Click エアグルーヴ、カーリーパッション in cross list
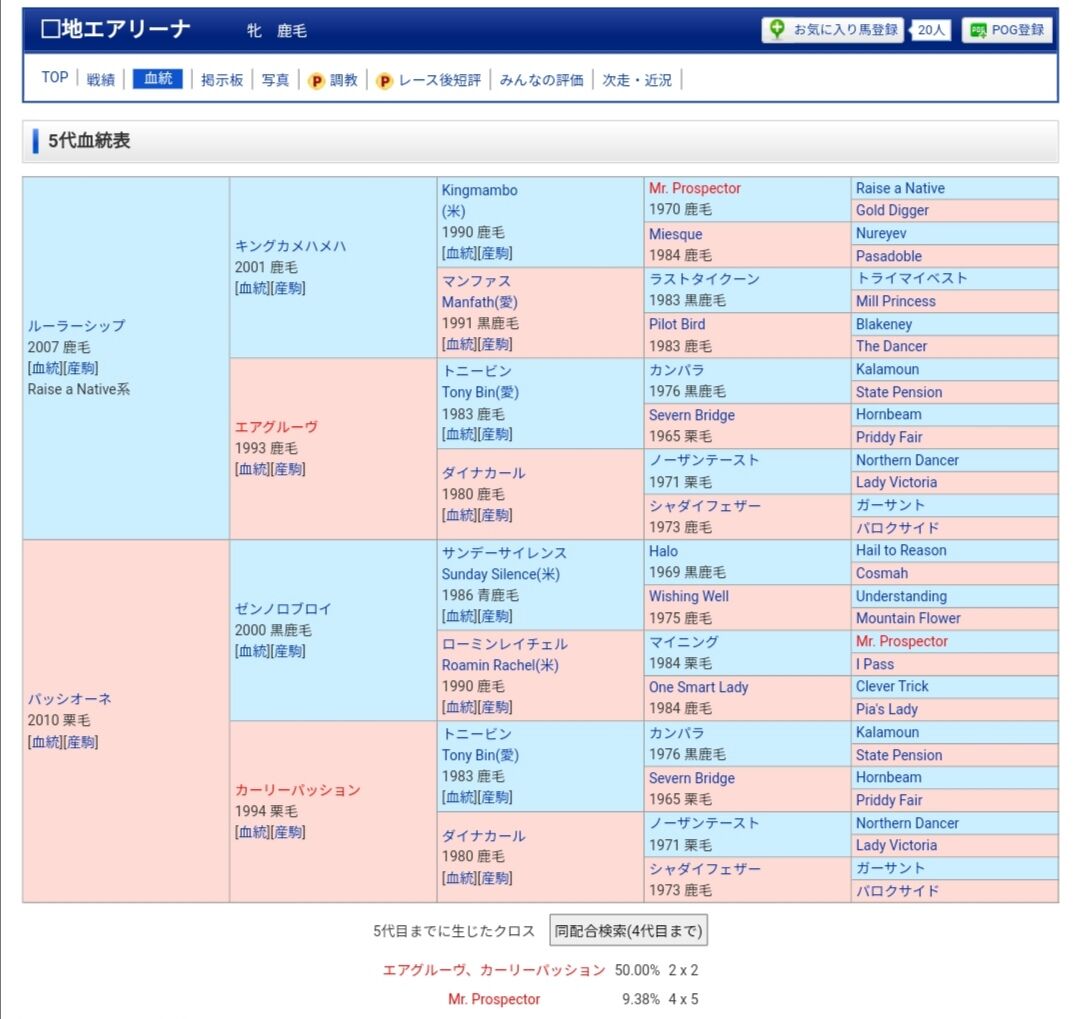Image resolution: width=1080 pixels, height=1019 pixels. click(494, 970)
